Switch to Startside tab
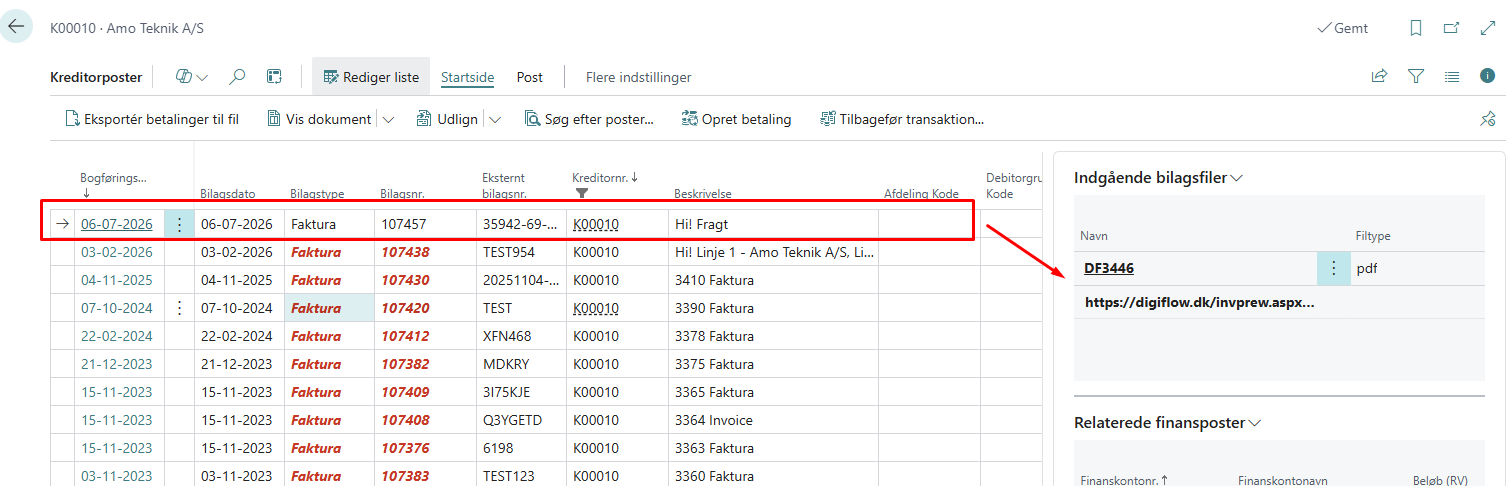 468,77
